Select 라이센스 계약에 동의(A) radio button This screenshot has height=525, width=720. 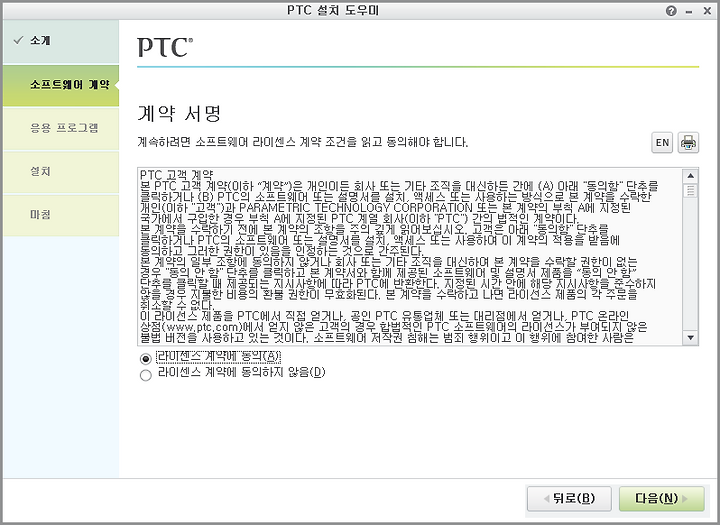pyautogui.click(x=146, y=358)
